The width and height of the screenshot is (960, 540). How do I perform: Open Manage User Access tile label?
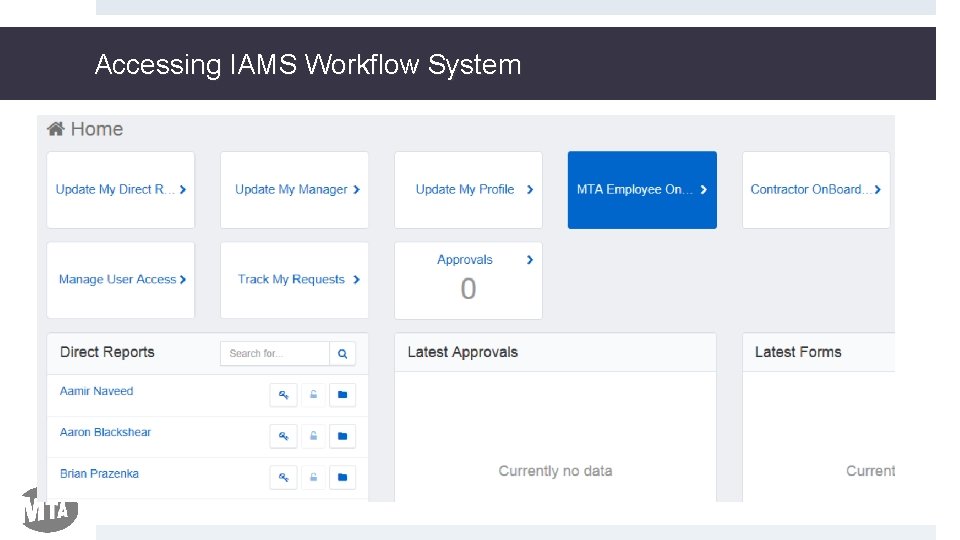coord(118,280)
